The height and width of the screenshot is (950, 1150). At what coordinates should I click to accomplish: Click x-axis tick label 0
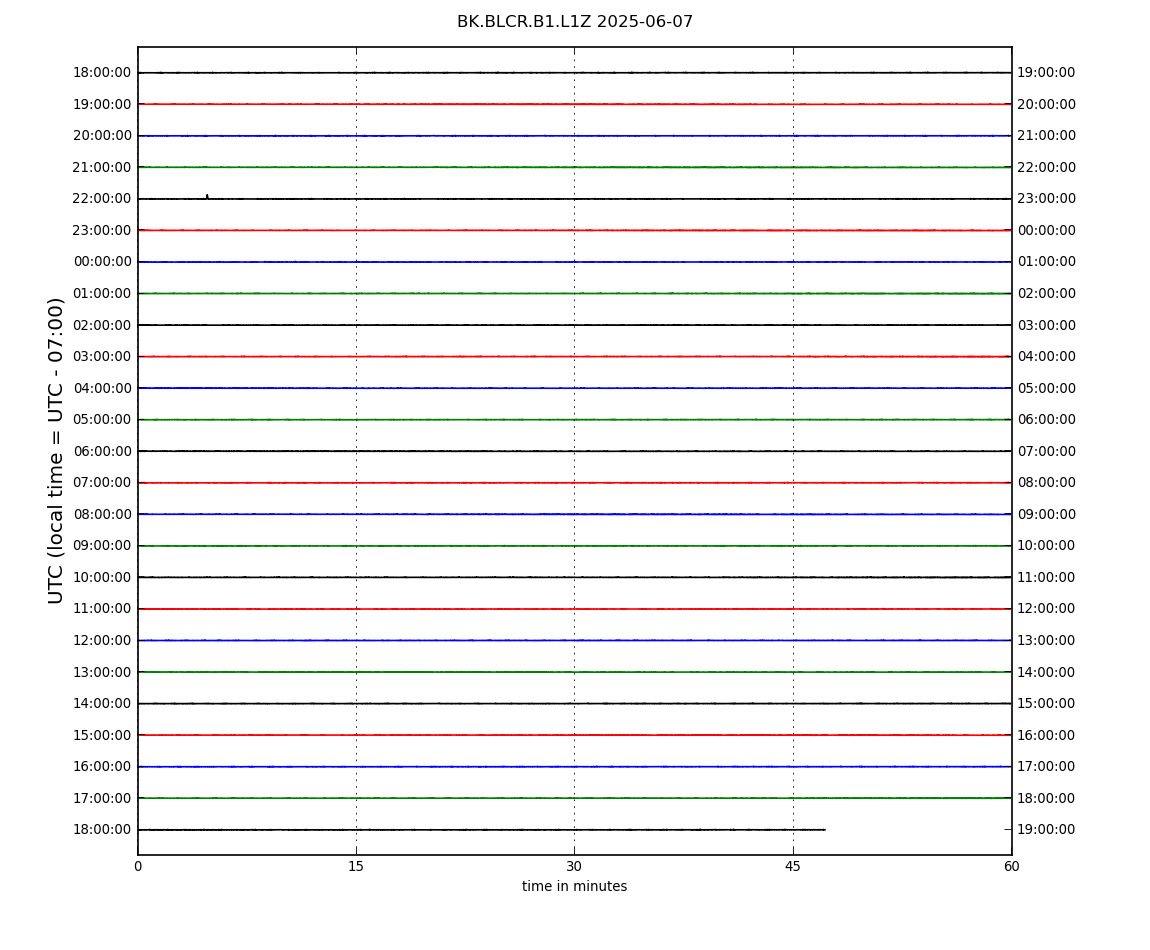click(x=138, y=866)
